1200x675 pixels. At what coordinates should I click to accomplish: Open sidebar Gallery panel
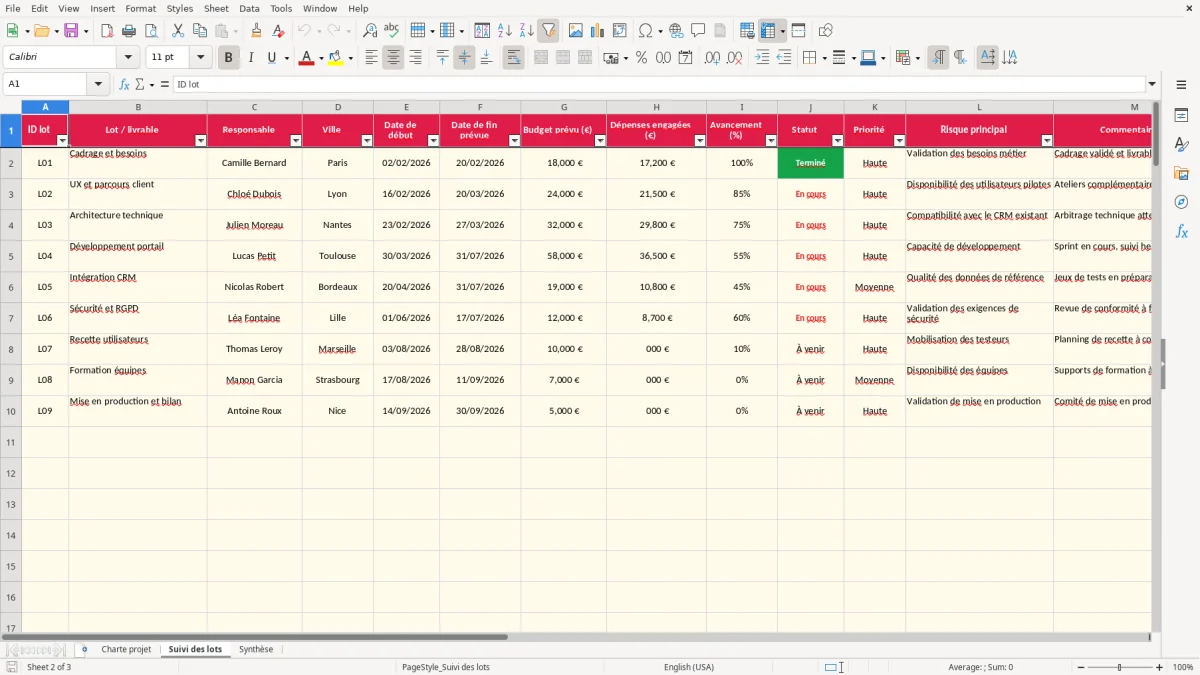coord(1181,173)
